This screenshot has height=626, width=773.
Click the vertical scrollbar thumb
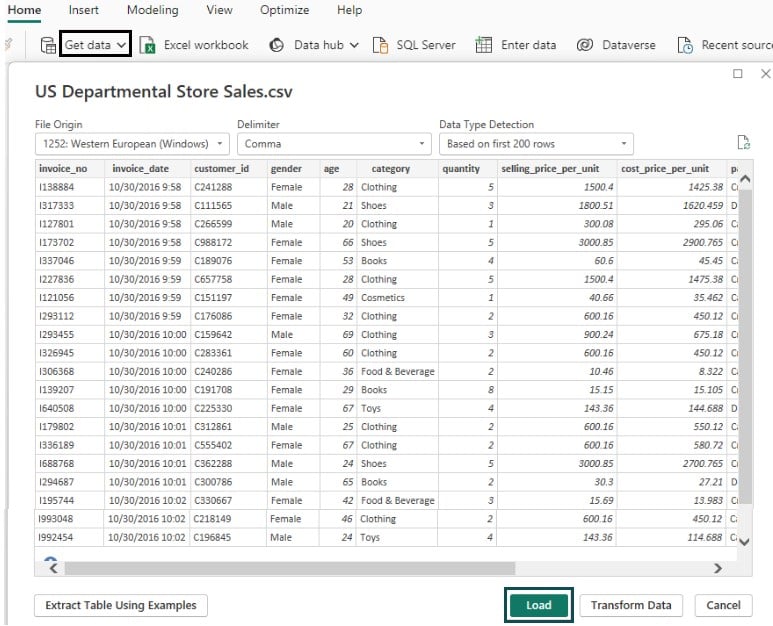745,345
